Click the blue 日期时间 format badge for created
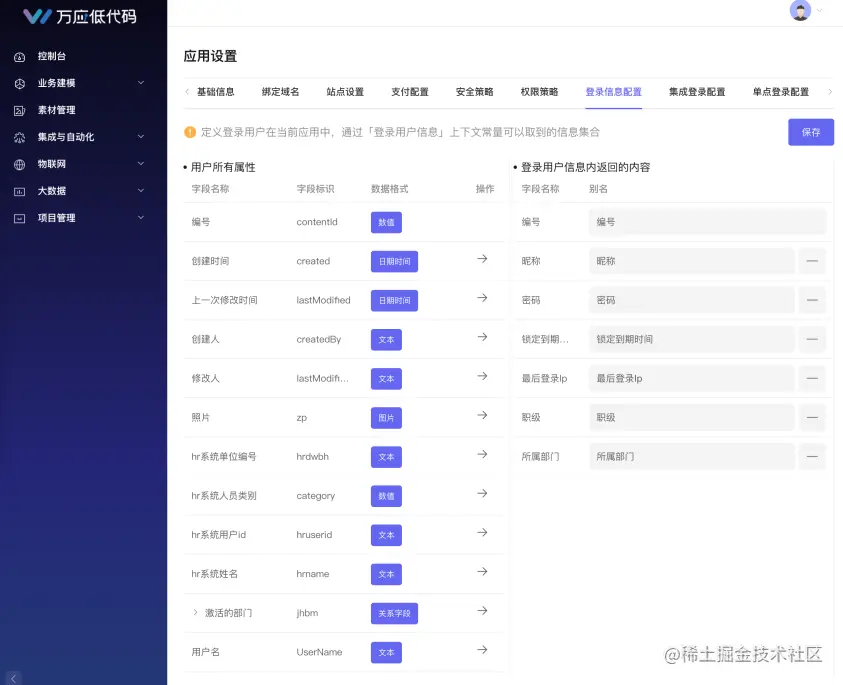The image size is (843, 685). (x=394, y=261)
